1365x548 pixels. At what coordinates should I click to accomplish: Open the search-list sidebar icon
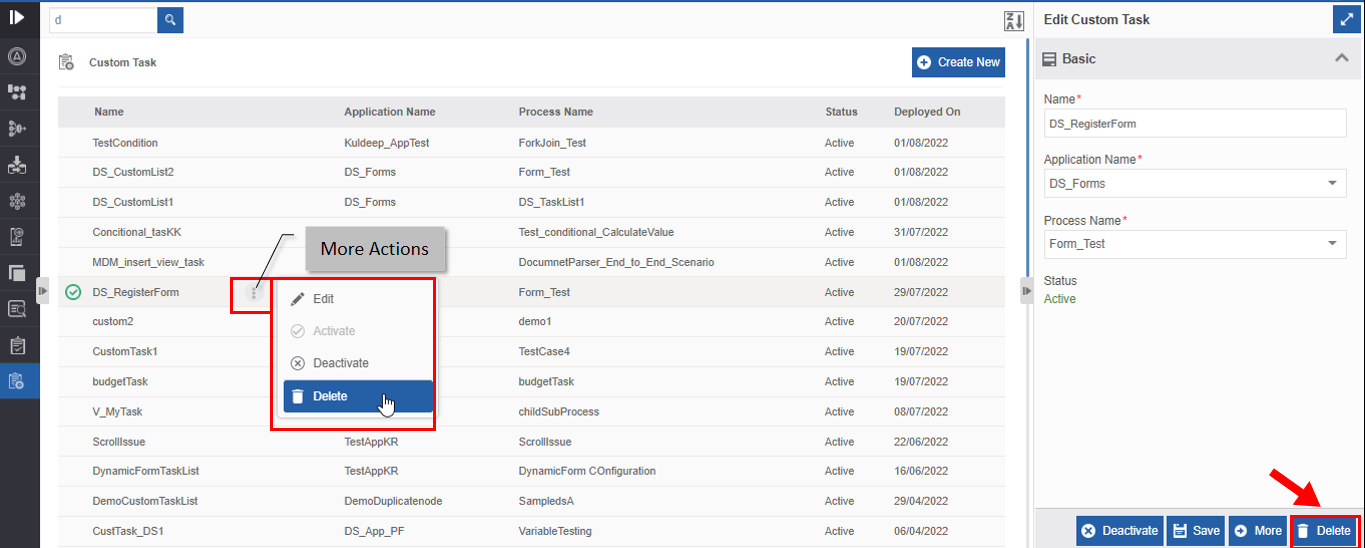tap(17, 309)
